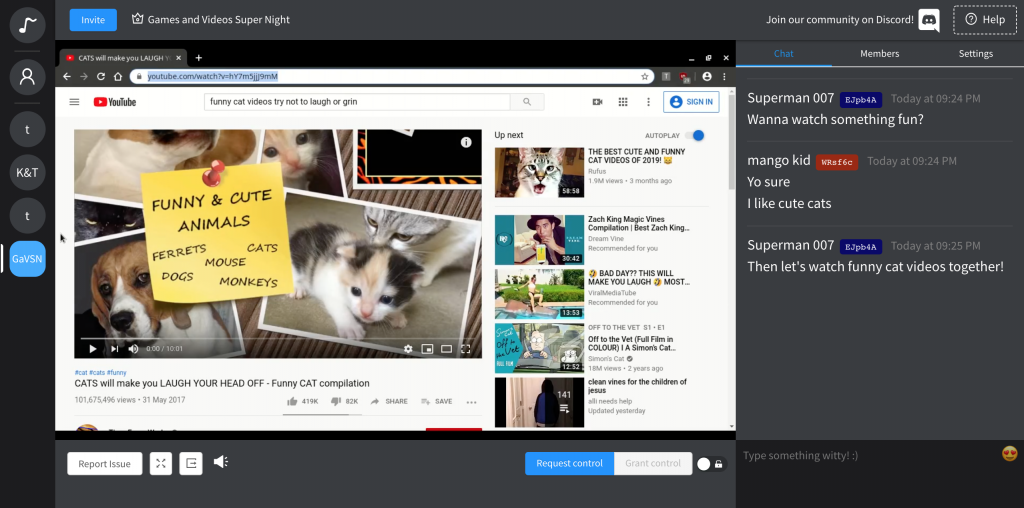Toggle the control lock switch
Image resolution: width=1024 pixels, height=508 pixels.
tap(710, 464)
